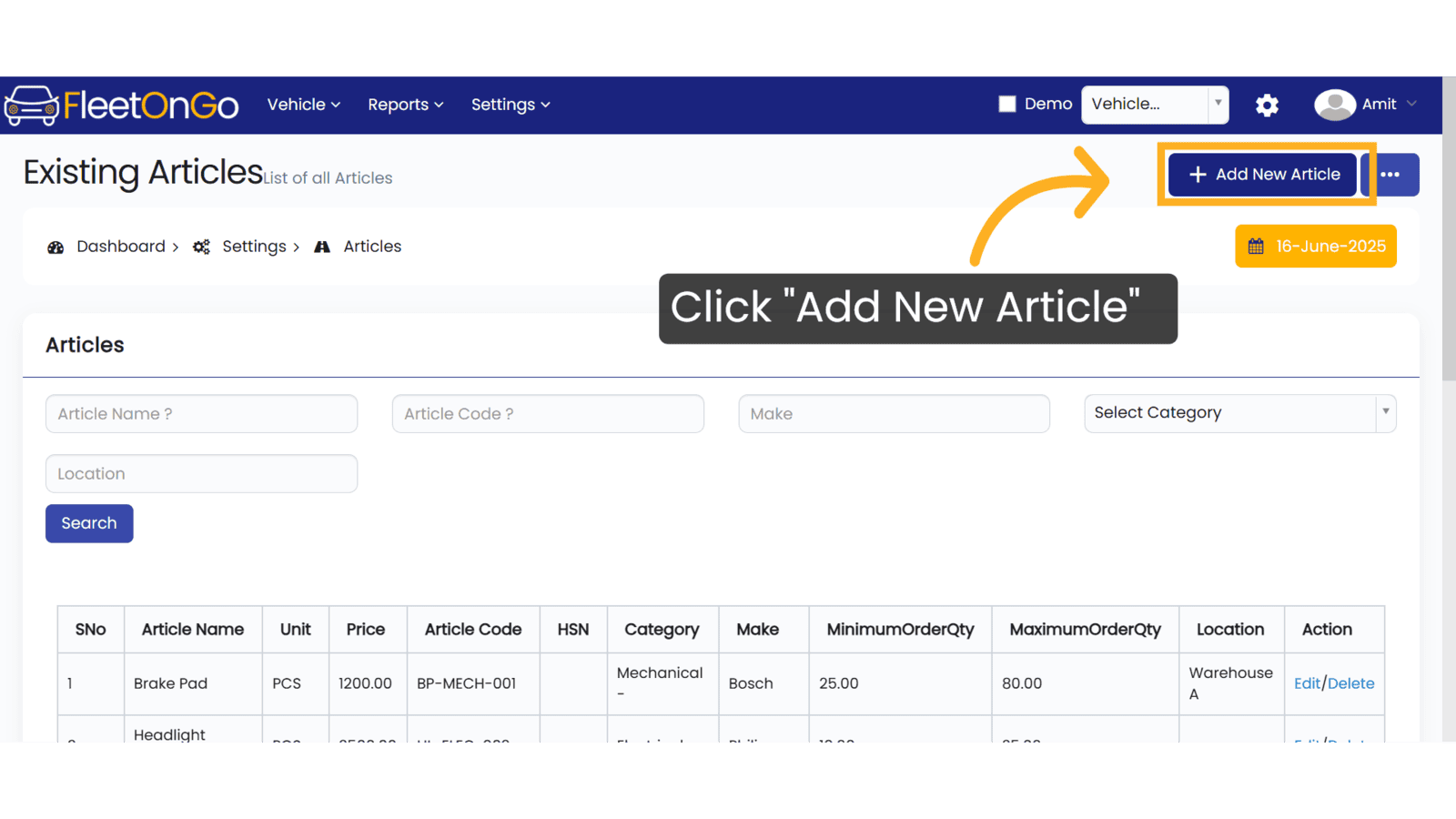1456x819 pixels.
Task: Focus the Location input field
Action: point(201,474)
